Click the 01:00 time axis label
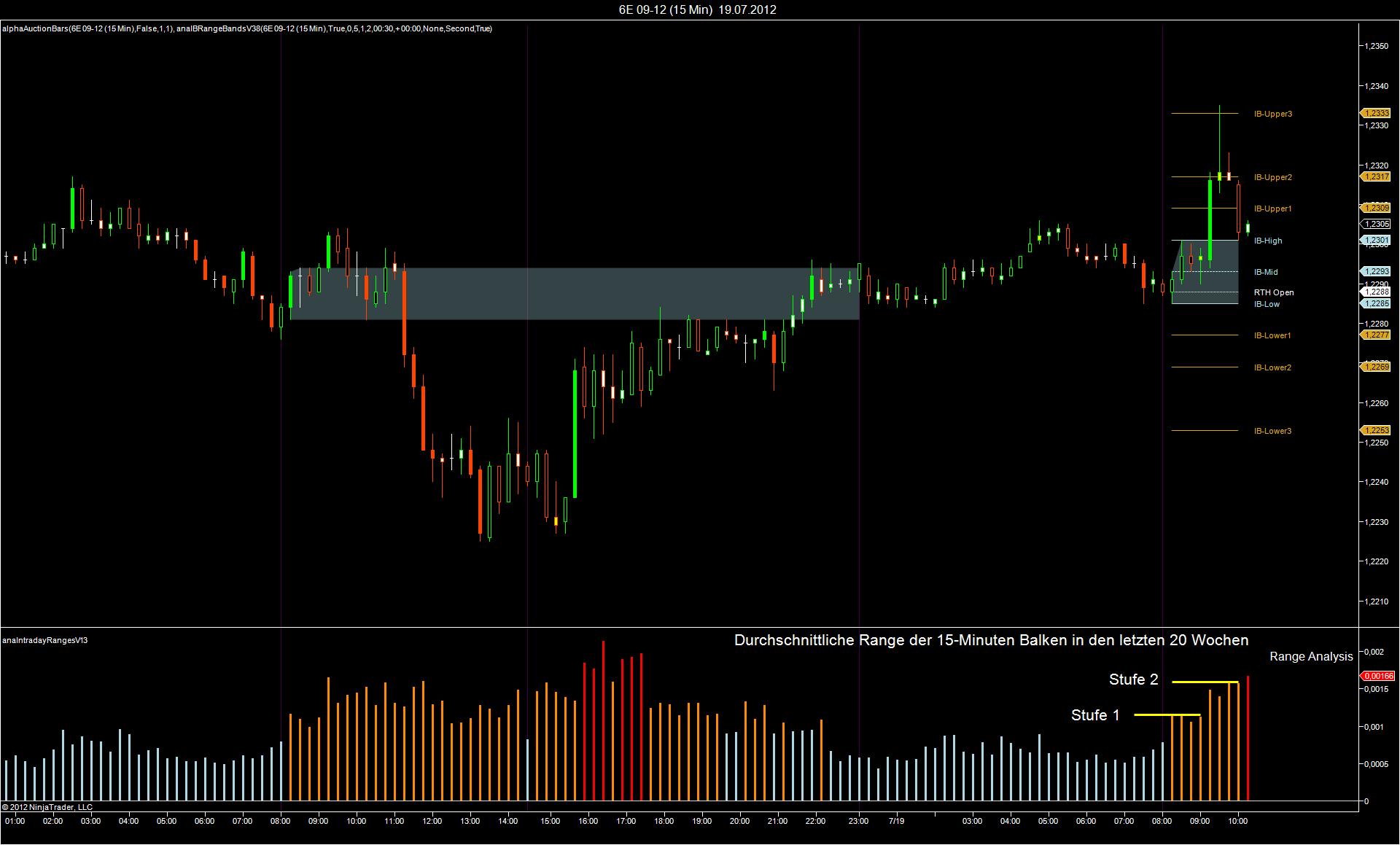This screenshot has width=1400, height=845. pos(15,821)
